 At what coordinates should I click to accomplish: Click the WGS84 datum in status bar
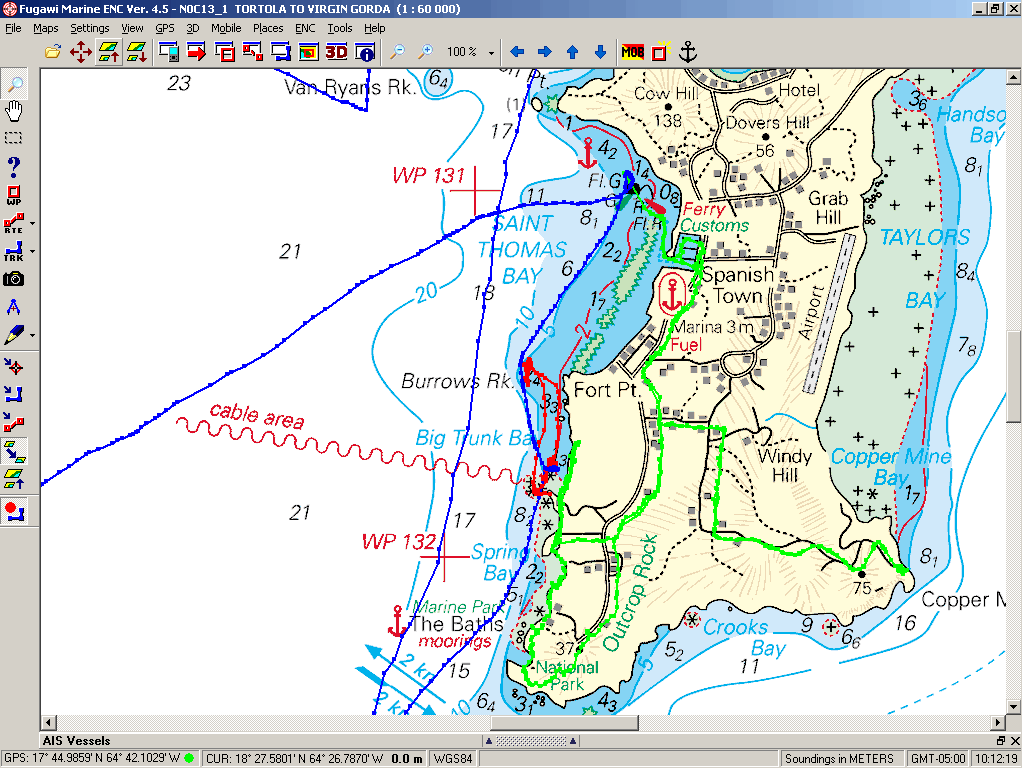[453, 758]
